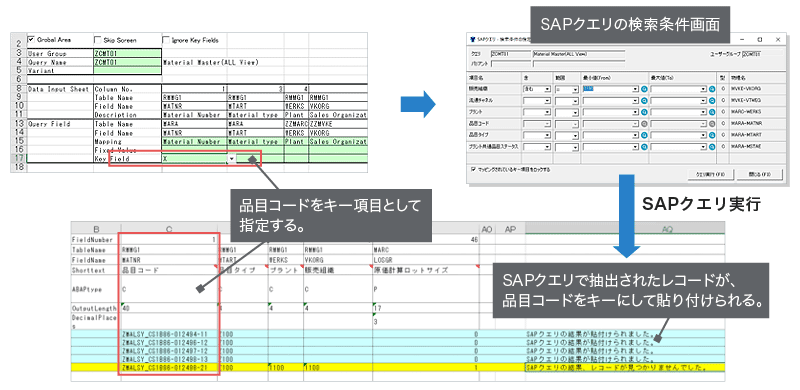This screenshot has height=390, width=800.
Task: Open value help for MARA-MTART To field
Action: [712, 135]
